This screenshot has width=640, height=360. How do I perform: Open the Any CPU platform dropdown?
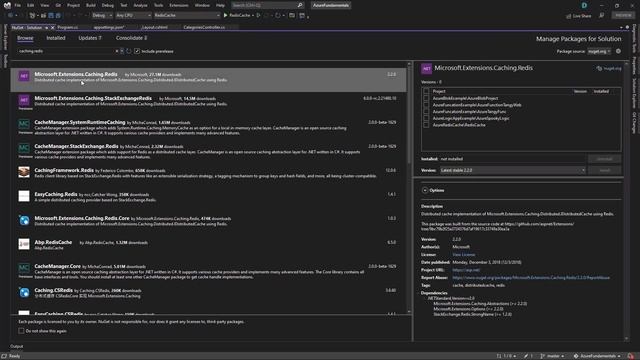[x=133, y=15]
